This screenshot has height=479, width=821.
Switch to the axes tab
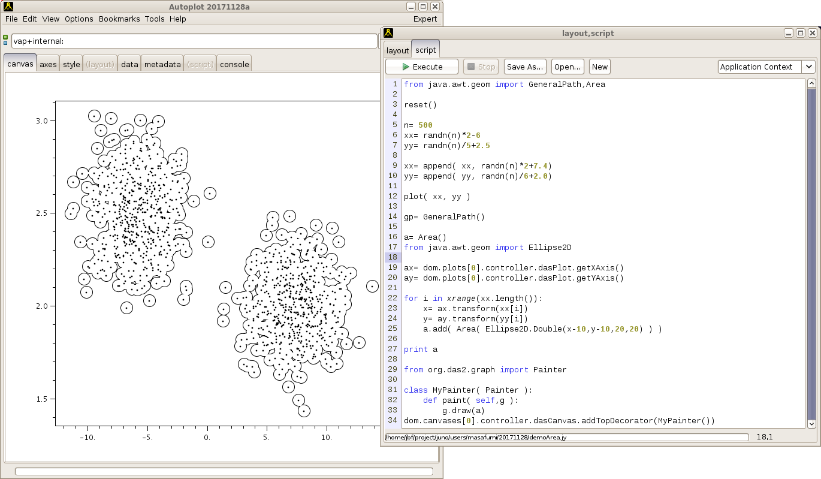pyautogui.click(x=48, y=64)
